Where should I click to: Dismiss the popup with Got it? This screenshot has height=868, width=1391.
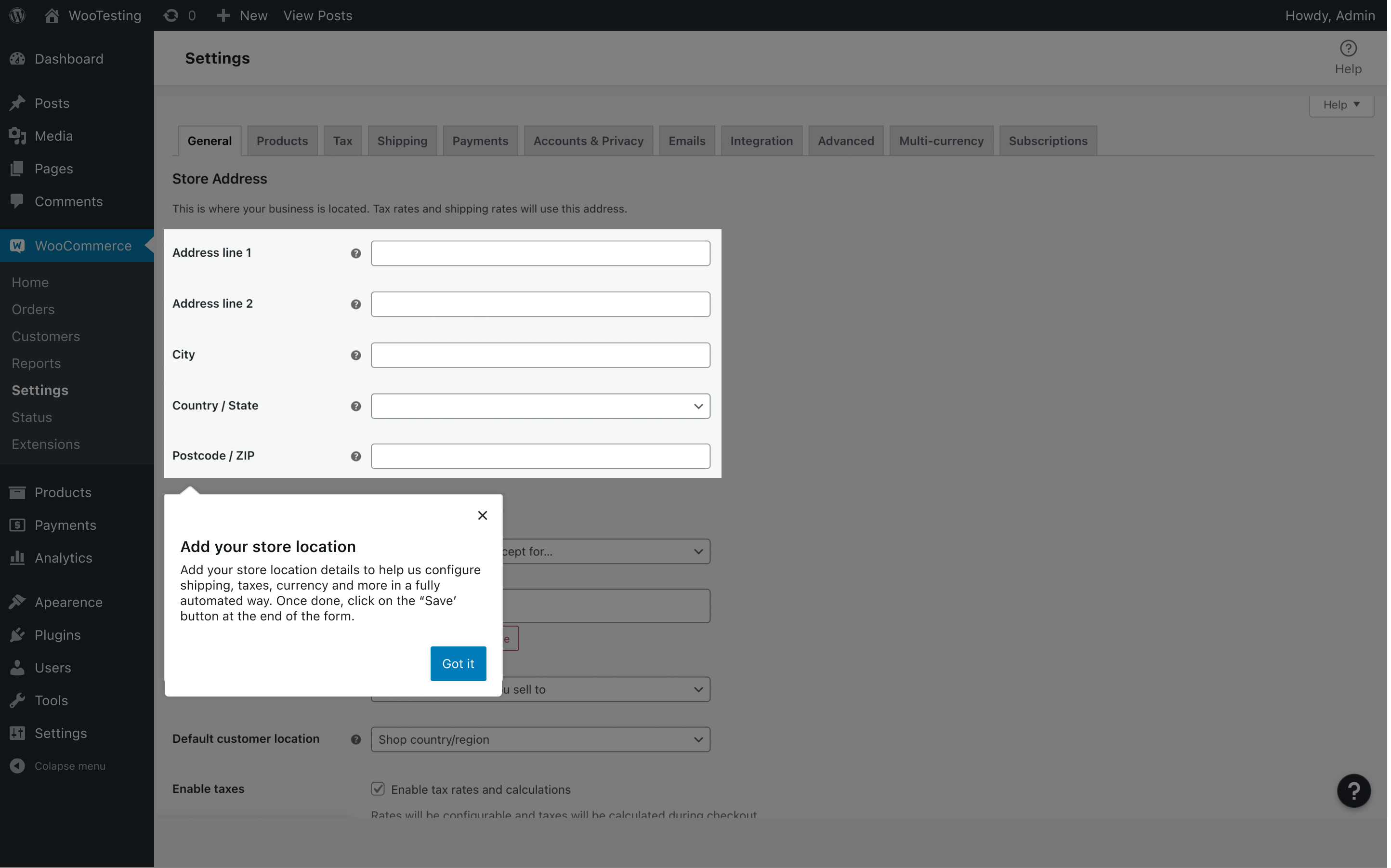coord(458,663)
